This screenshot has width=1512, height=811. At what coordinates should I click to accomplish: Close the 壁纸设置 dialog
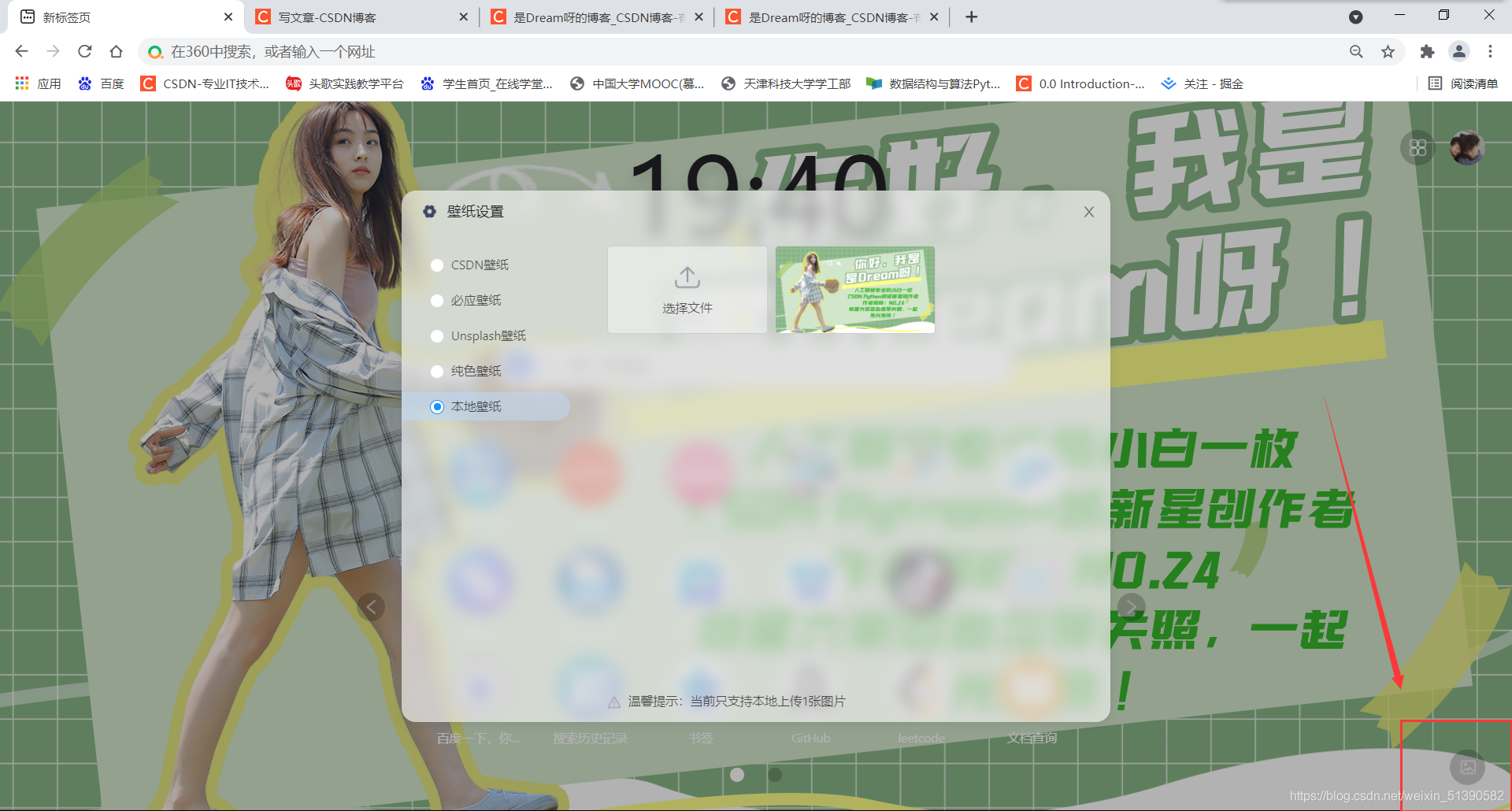point(1089,212)
